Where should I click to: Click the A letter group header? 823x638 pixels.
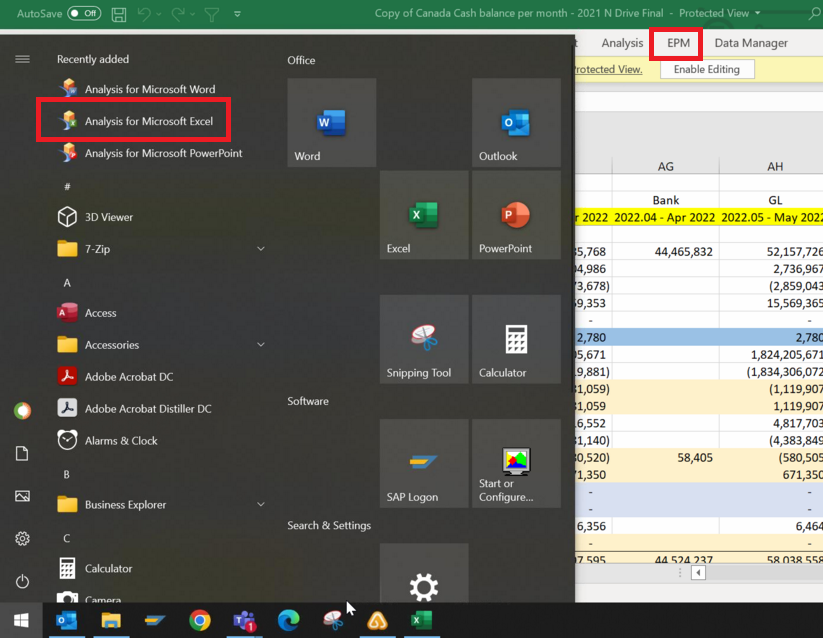(67, 283)
